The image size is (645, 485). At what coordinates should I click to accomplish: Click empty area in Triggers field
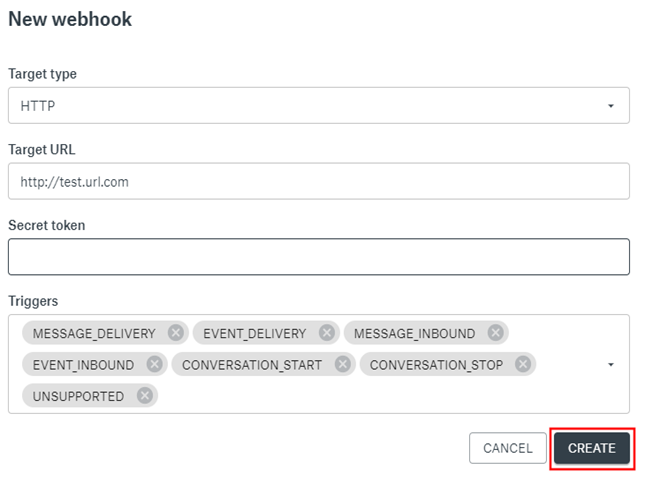(380, 397)
